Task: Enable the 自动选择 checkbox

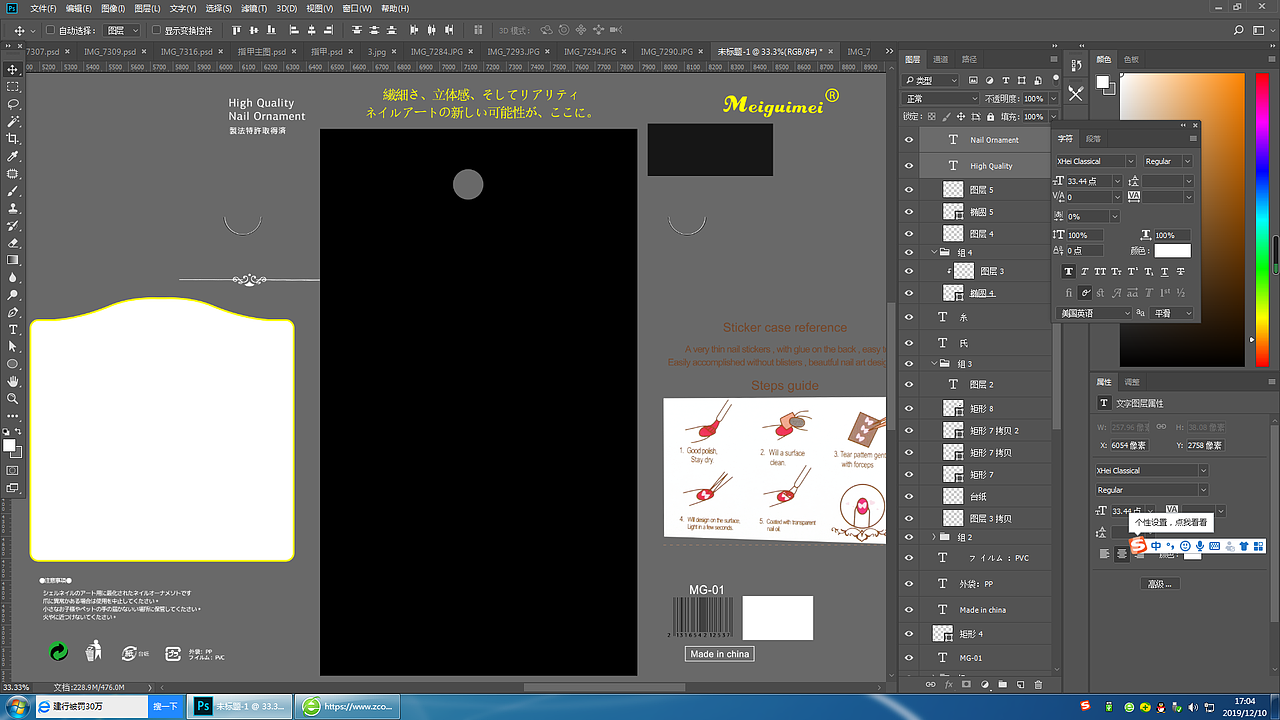Action: coord(51,31)
